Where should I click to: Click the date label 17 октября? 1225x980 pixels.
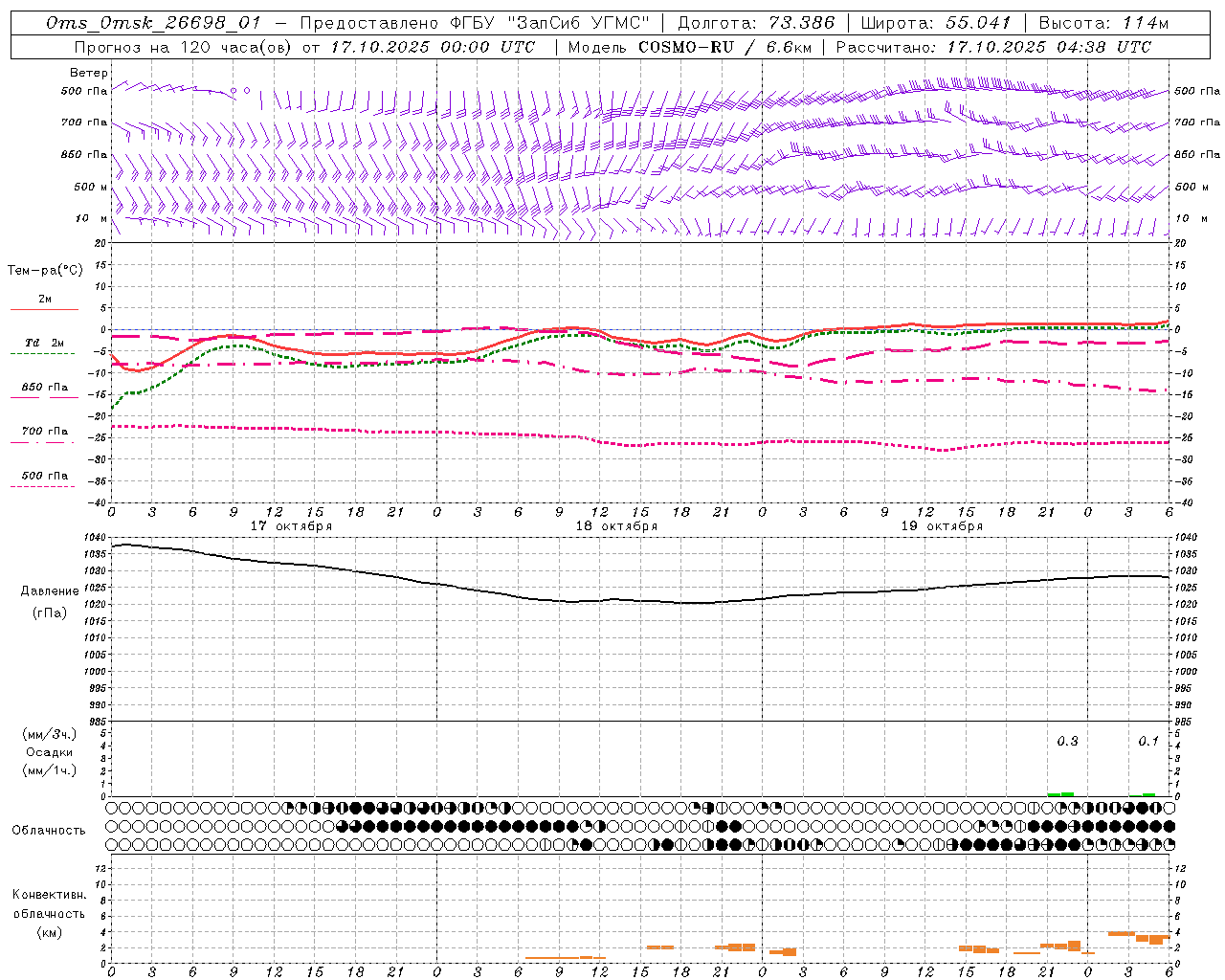point(291,526)
